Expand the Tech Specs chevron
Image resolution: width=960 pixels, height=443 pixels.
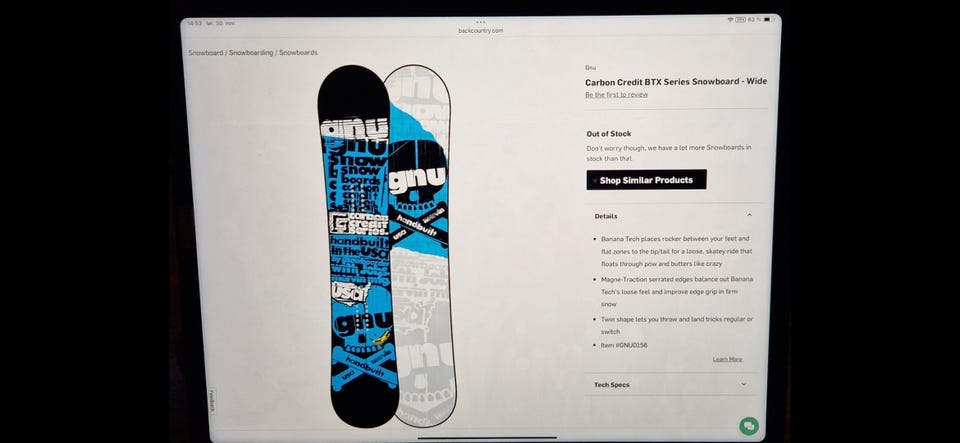pos(744,385)
